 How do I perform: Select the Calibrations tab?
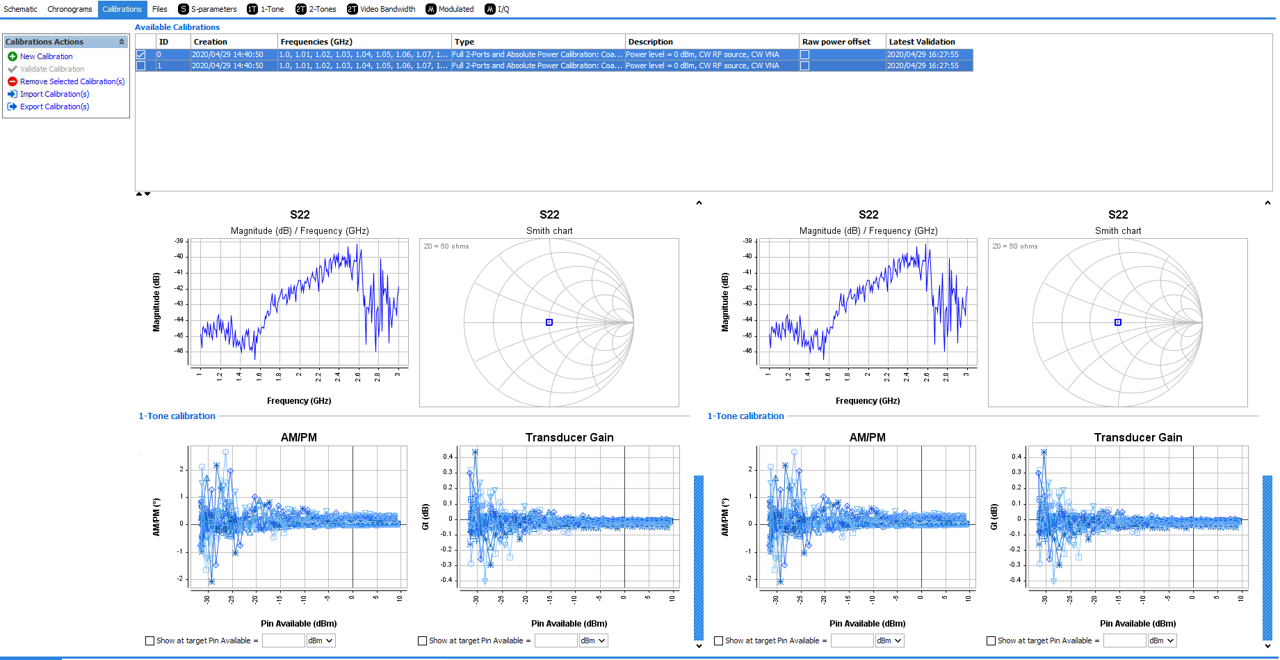(122, 9)
